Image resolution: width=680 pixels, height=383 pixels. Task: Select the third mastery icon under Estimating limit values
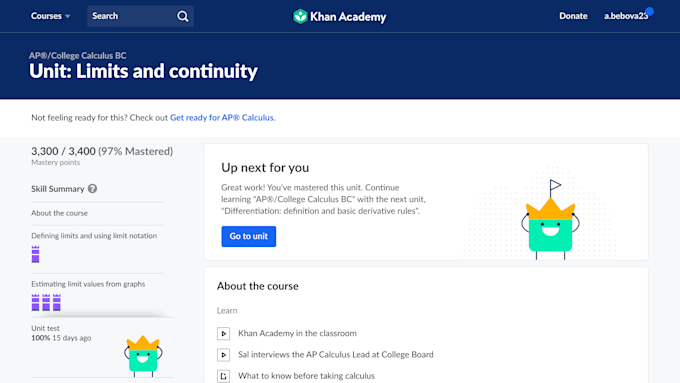pos(57,302)
